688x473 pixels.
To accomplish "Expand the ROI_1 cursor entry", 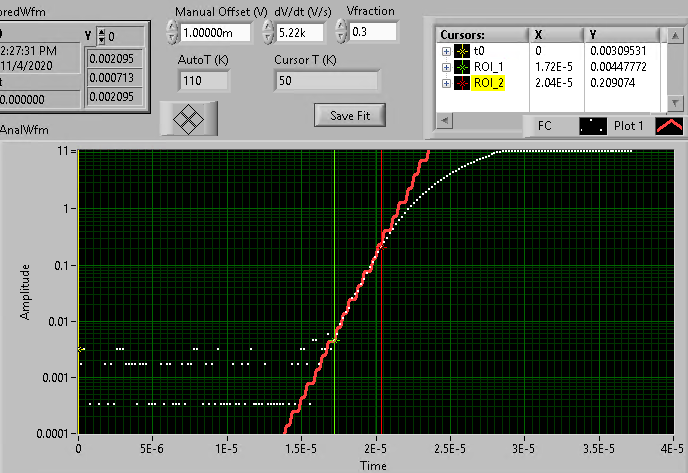I will [446, 66].
